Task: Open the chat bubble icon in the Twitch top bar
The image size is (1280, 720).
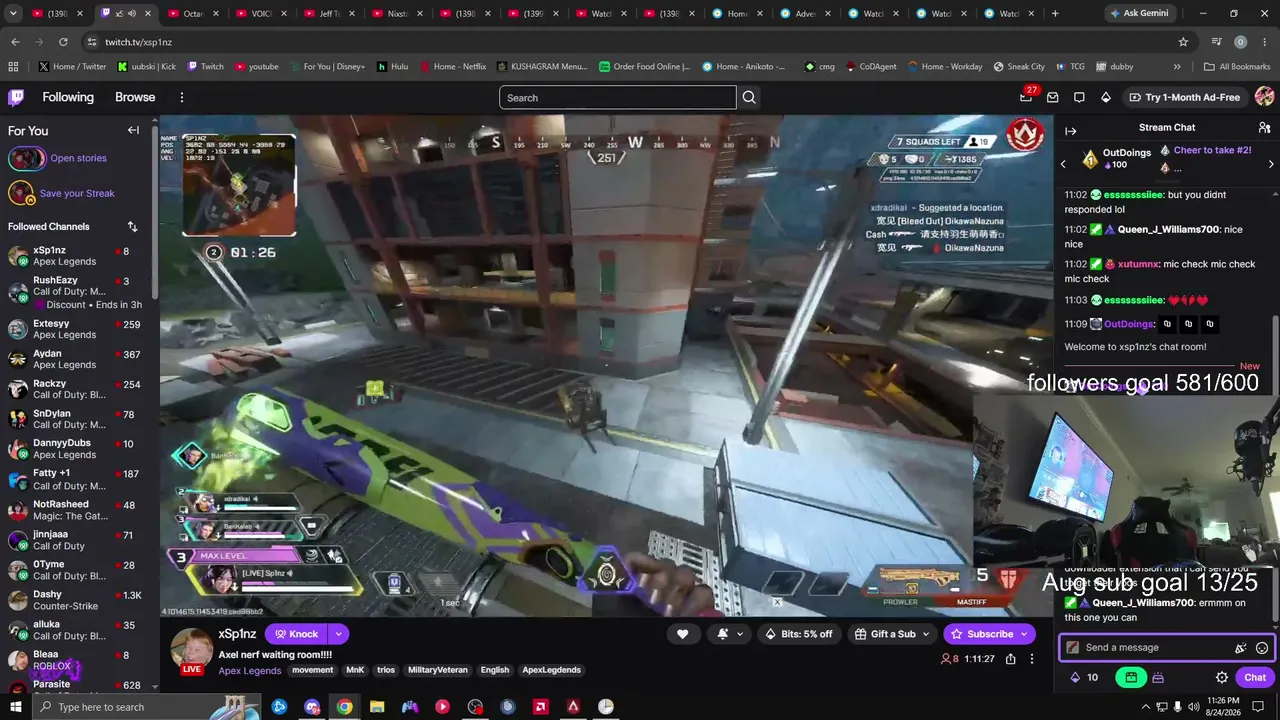Action: click(x=1079, y=97)
